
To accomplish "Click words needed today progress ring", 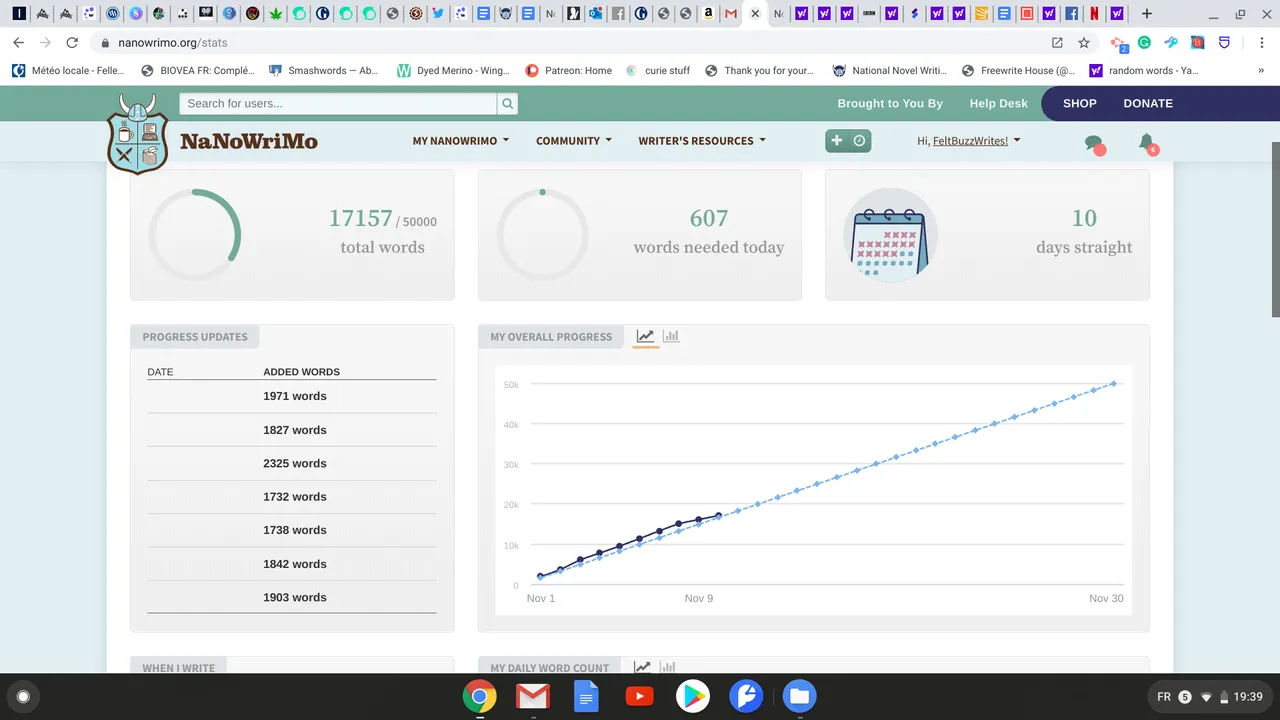I will [x=543, y=234].
